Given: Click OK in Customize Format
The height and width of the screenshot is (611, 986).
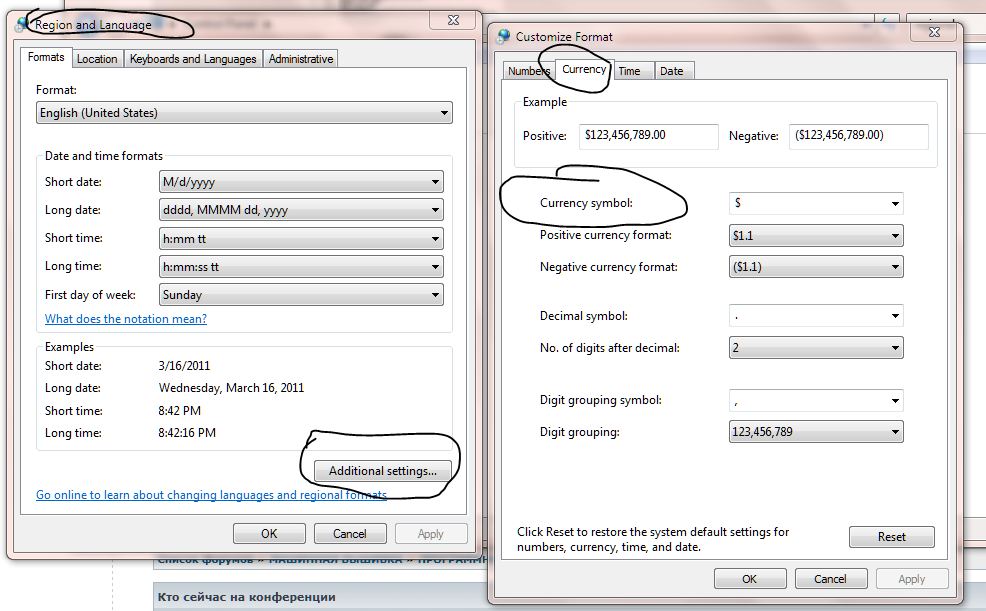Looking at the screenshot, I should pos(750,579).
